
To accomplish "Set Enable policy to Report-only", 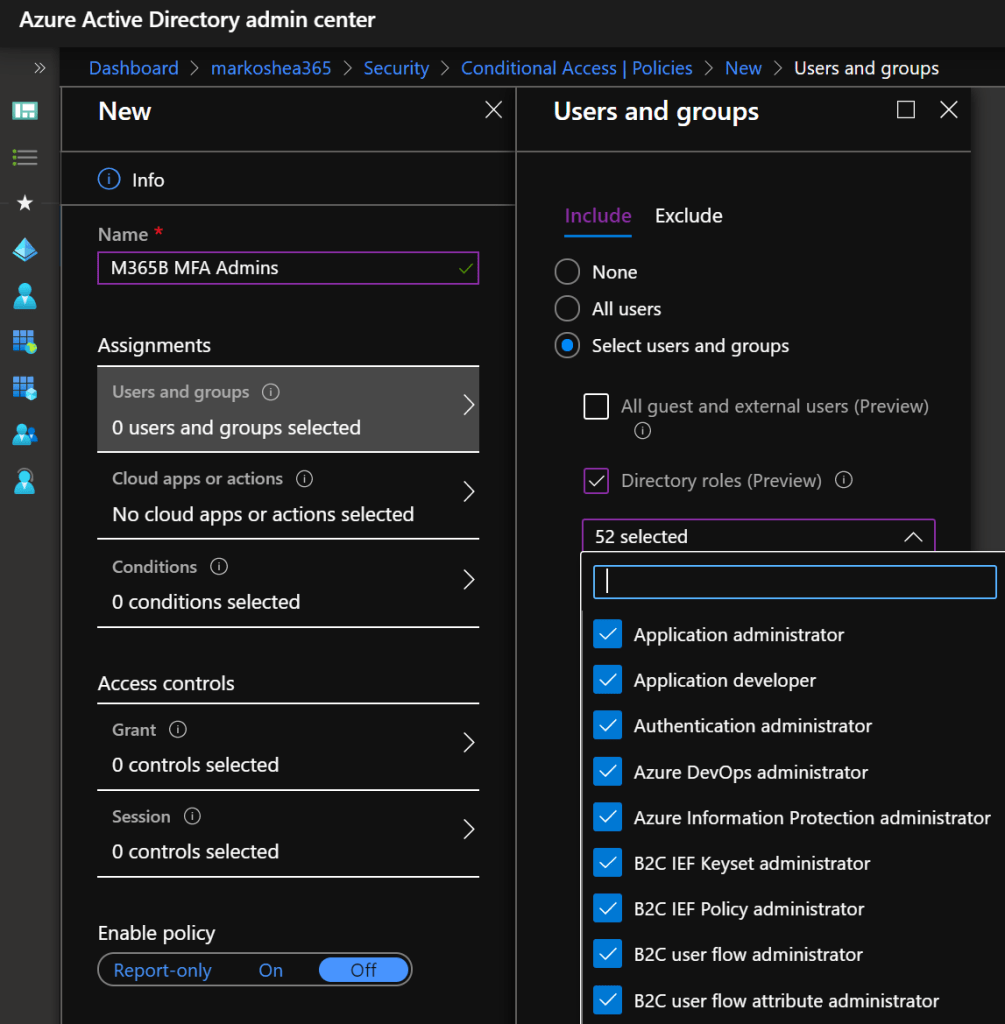I will tap(162, 970).
